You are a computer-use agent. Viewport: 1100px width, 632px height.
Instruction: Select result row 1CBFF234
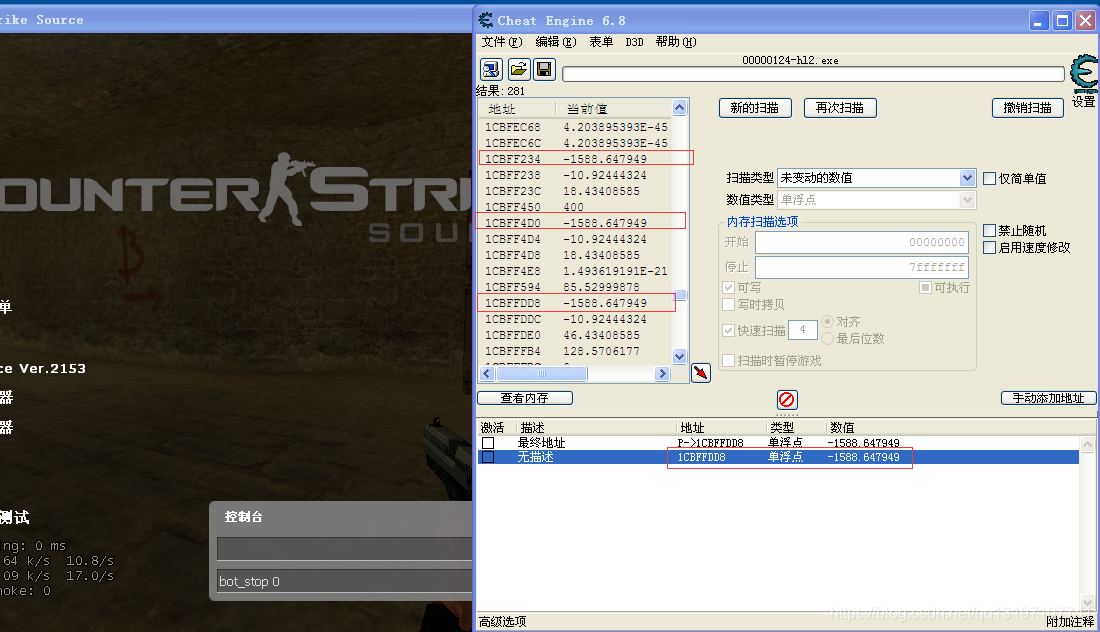click(x=575, y=159)
